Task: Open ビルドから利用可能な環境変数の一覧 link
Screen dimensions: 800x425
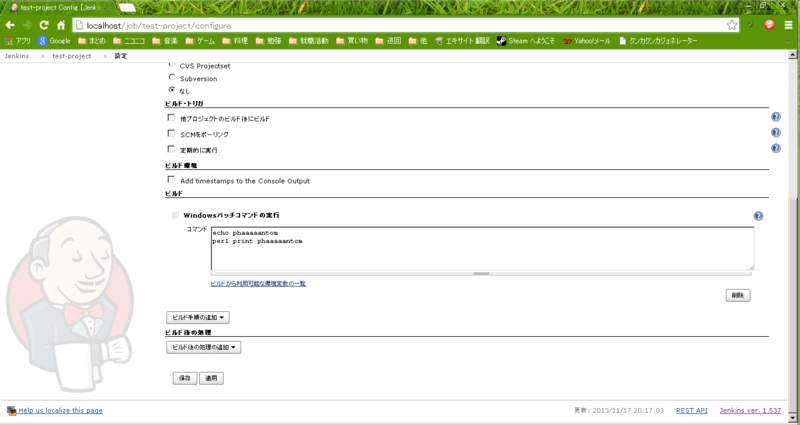Action: pos(258,284)
